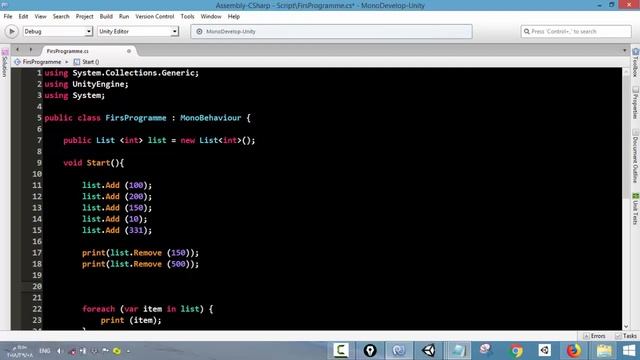Open the Debug configuration dropdown

click(58, 31)
